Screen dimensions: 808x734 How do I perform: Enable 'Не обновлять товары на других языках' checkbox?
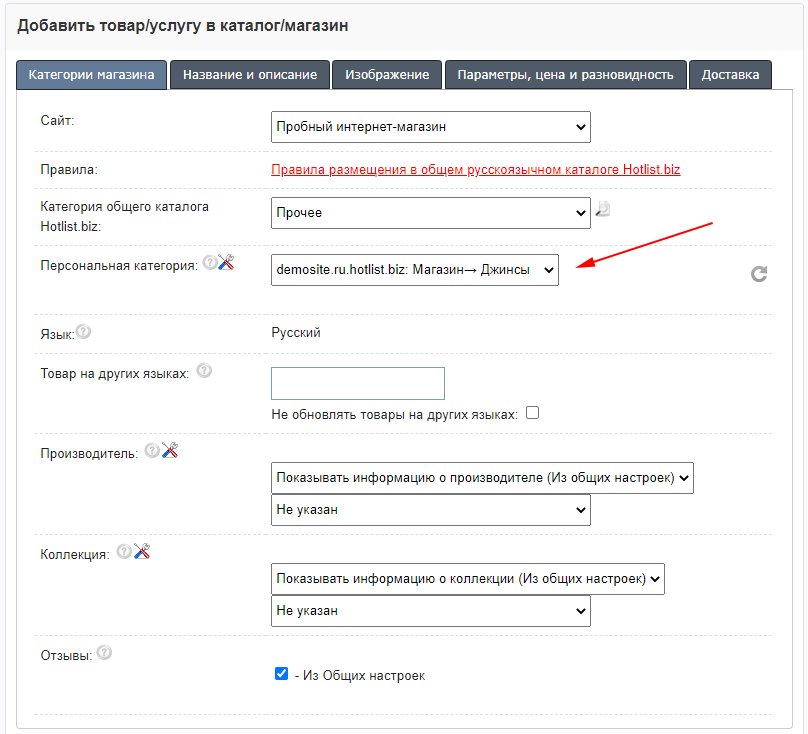tap(532, 413)
